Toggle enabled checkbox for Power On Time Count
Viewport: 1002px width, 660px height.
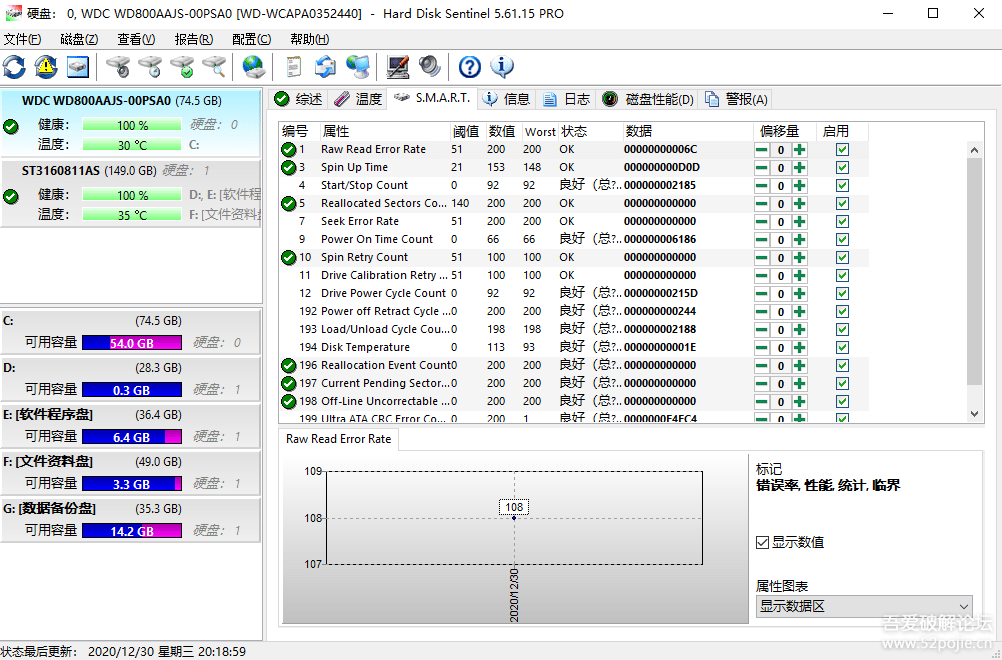click(x=842, y=240)
